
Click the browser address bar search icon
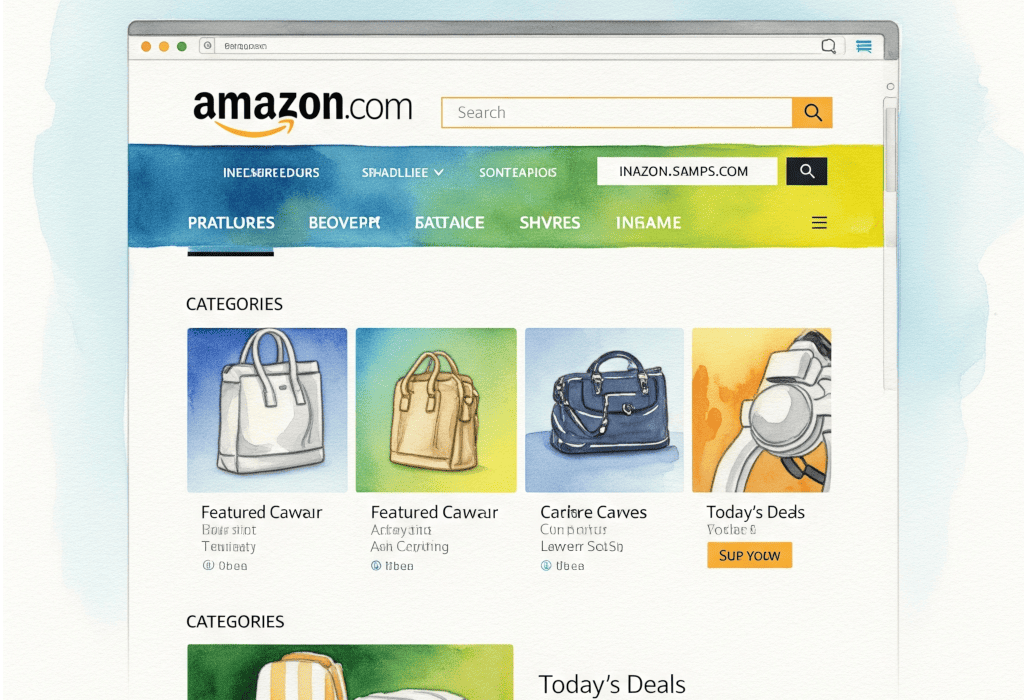(x=828, y=46)
